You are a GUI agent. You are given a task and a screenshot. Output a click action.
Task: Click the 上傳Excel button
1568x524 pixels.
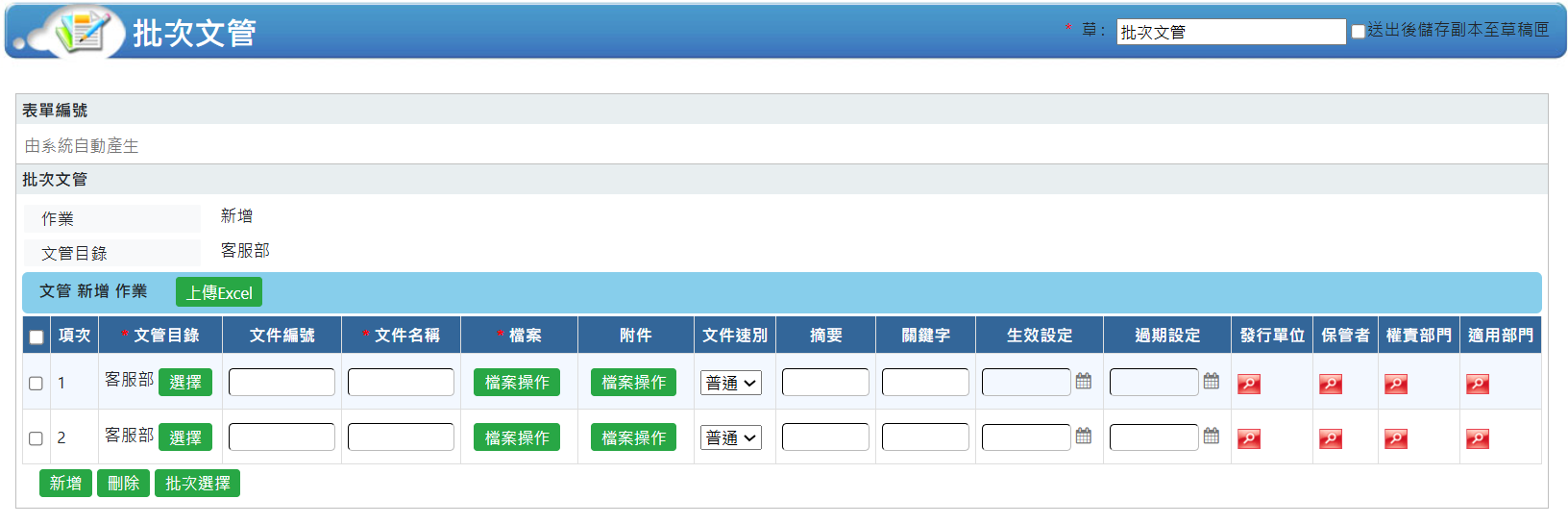click(x=219, y=292)
